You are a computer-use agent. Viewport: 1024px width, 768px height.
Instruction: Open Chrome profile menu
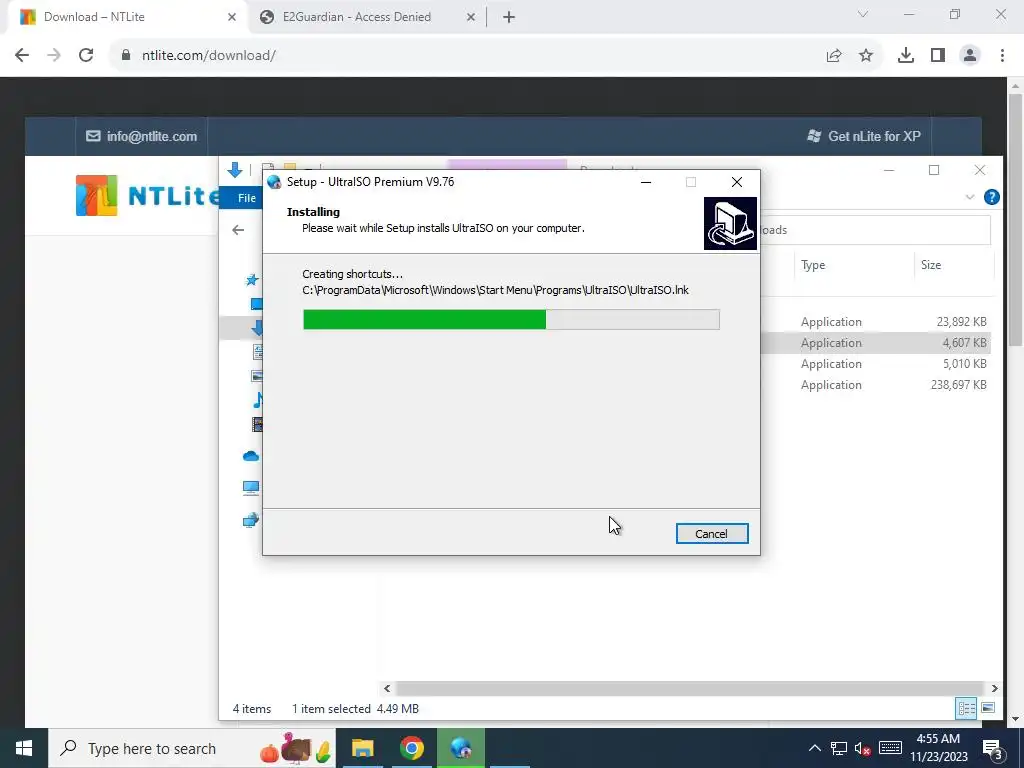[x=970, y=56]
